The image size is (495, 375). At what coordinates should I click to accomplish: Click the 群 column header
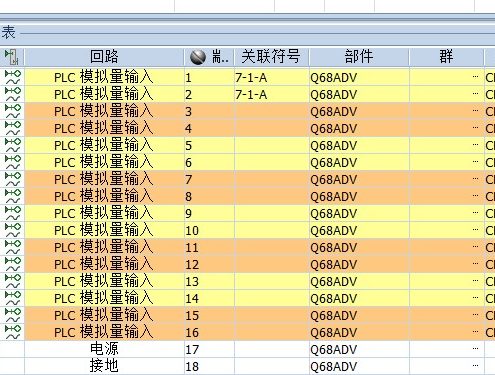point(446,57)
